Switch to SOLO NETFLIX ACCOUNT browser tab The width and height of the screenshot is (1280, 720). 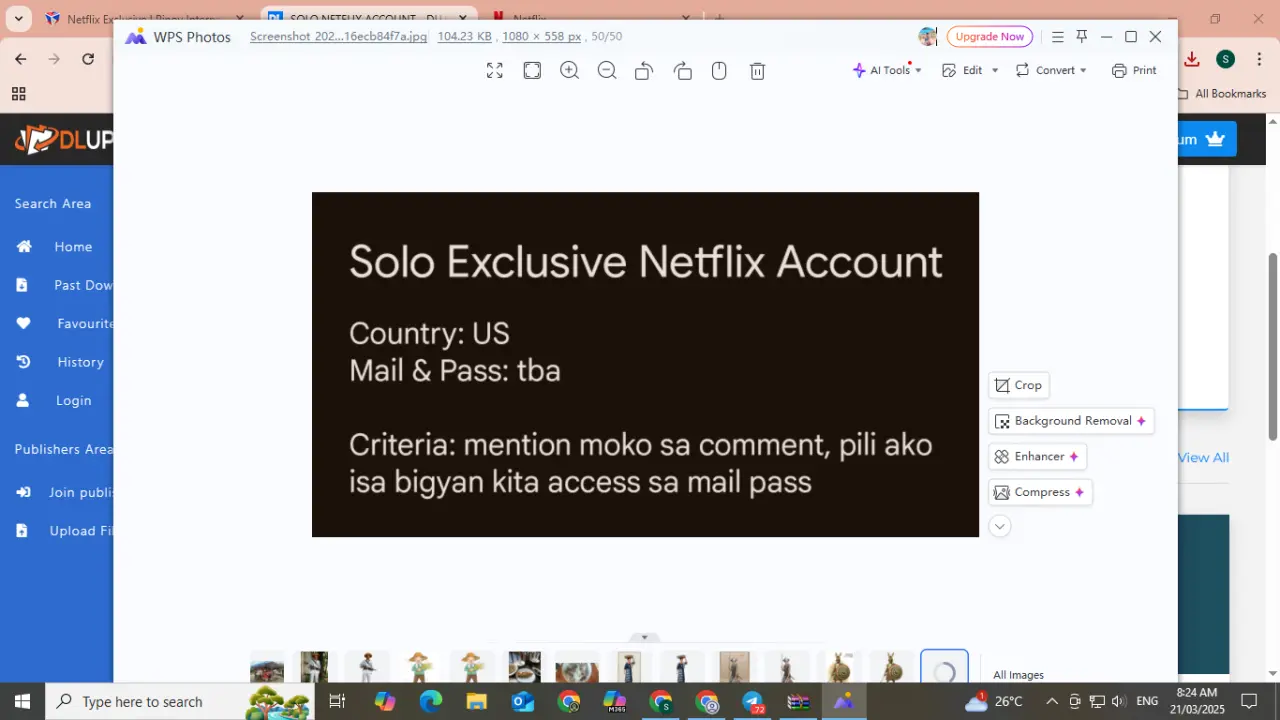point(368,18)
